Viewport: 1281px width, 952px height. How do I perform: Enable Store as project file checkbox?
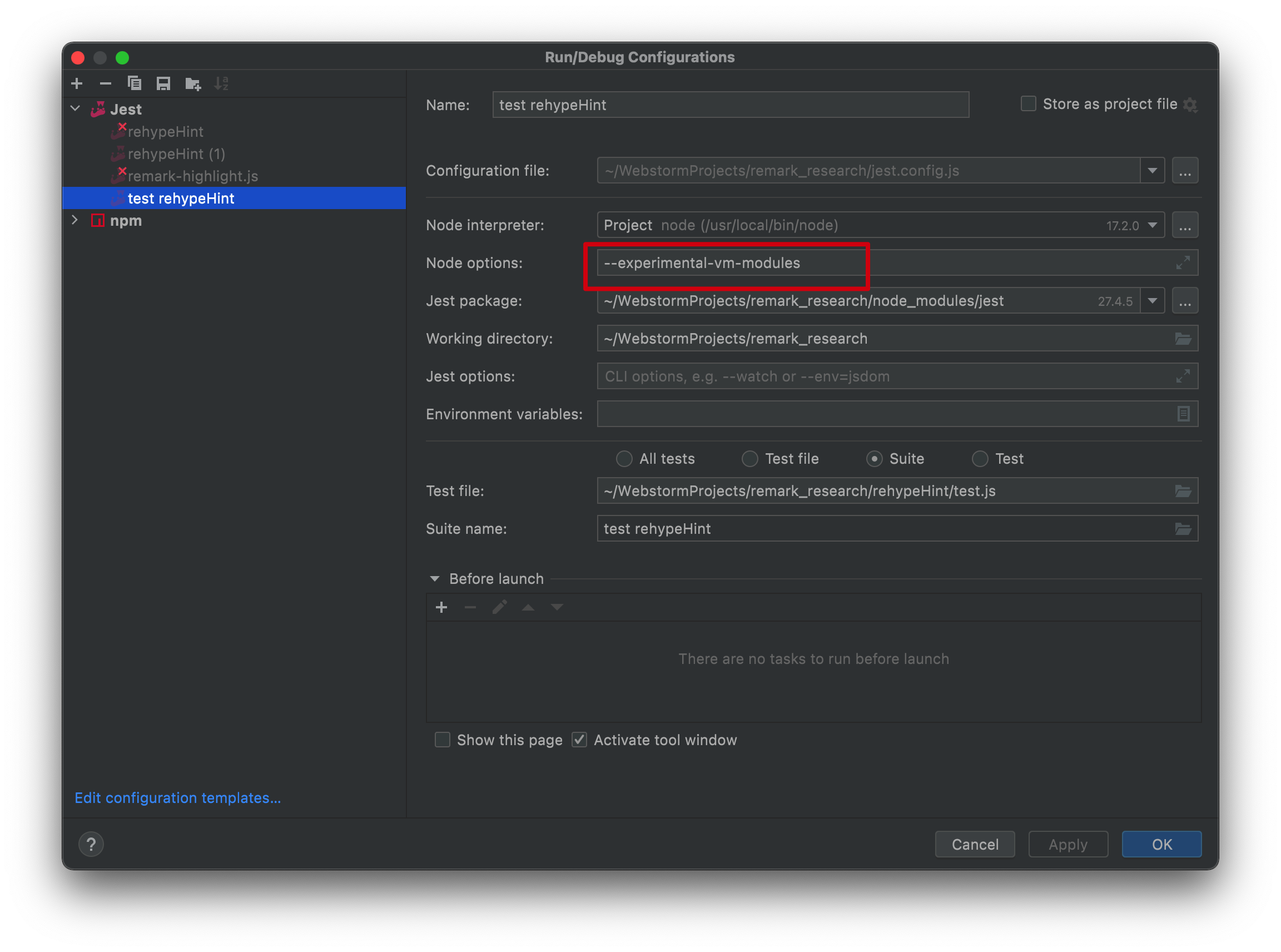1028,105
